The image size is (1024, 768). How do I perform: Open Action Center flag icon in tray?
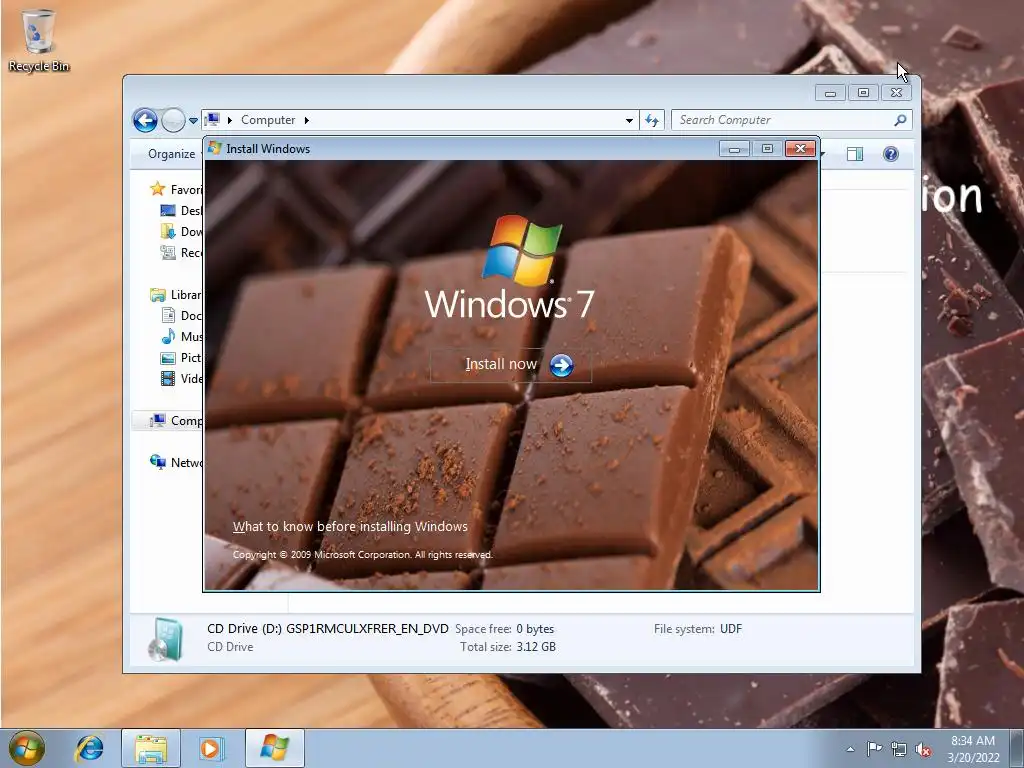click(874, 749)
